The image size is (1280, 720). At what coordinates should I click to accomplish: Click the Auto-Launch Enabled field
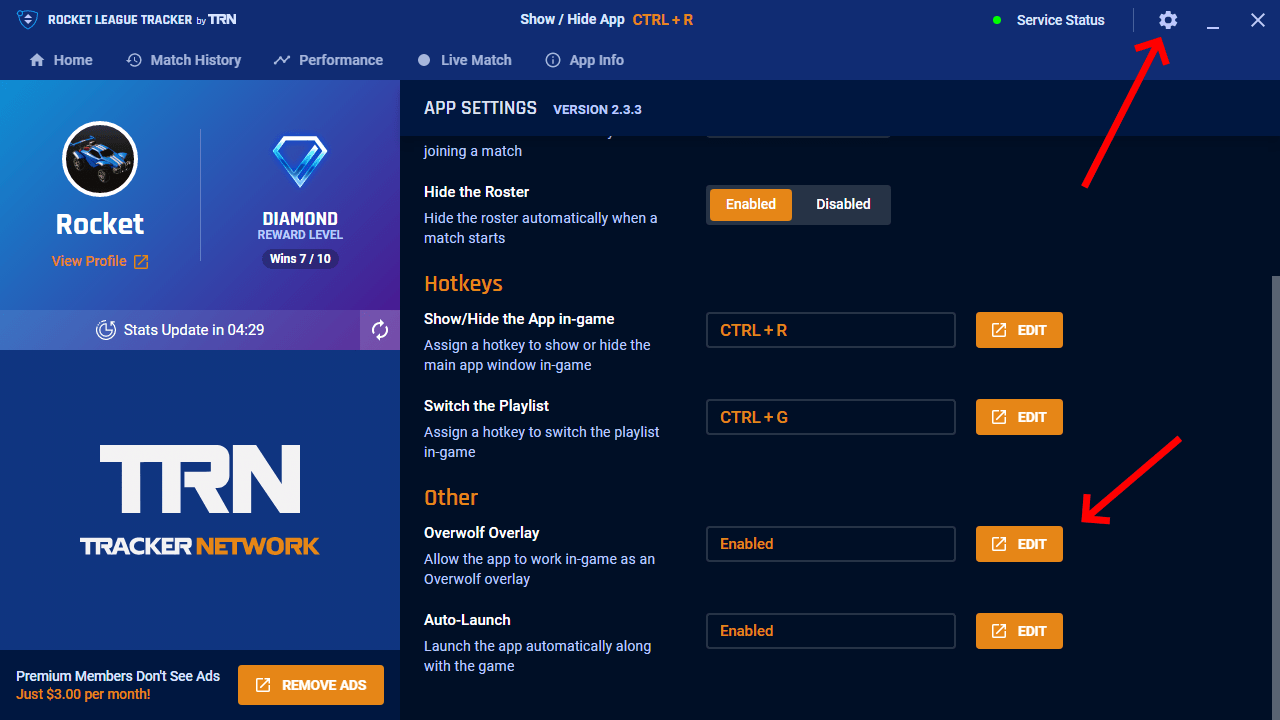[x=831, y=631]
